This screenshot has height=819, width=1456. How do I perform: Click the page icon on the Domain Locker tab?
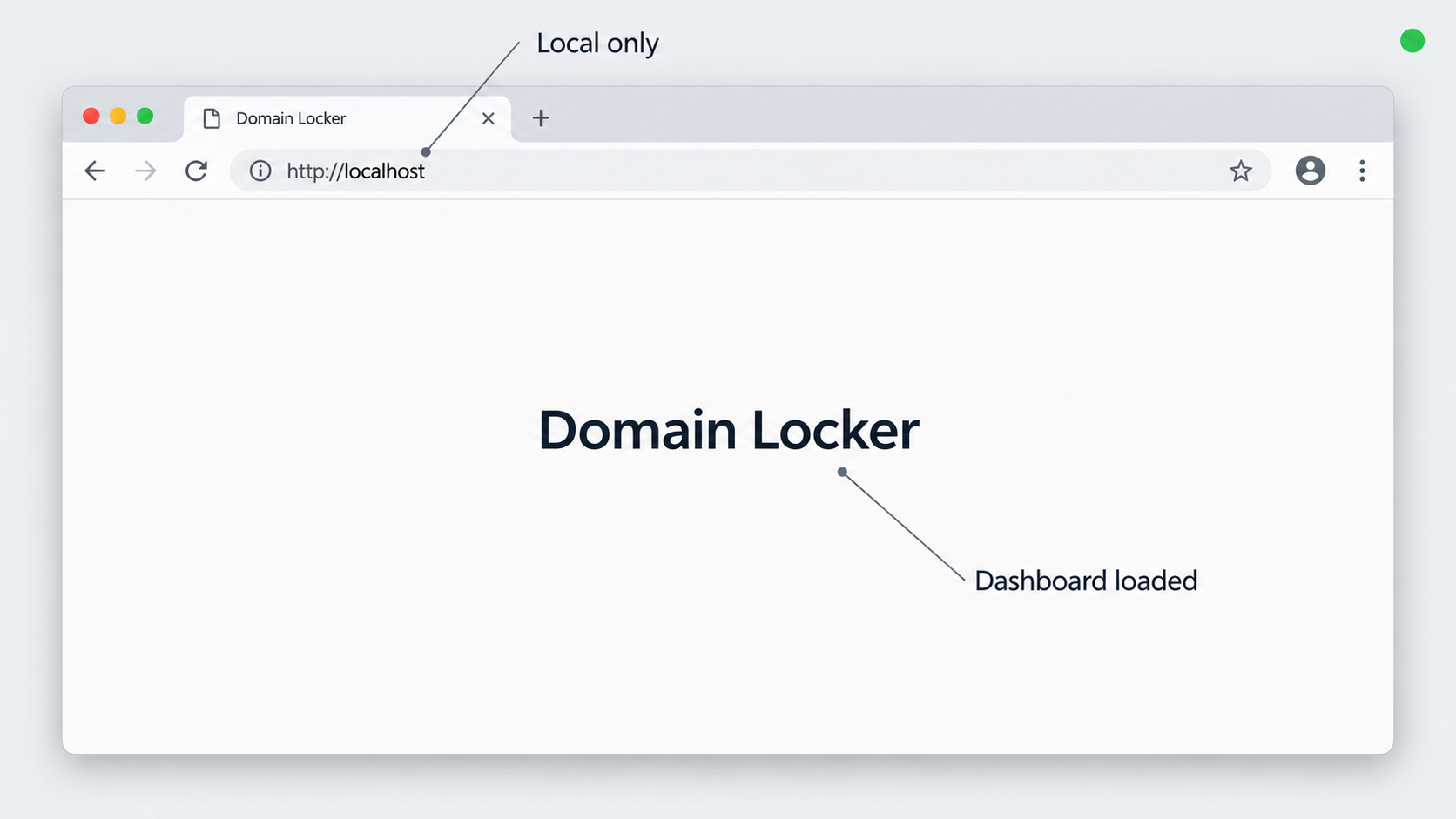tap(212, 118)
